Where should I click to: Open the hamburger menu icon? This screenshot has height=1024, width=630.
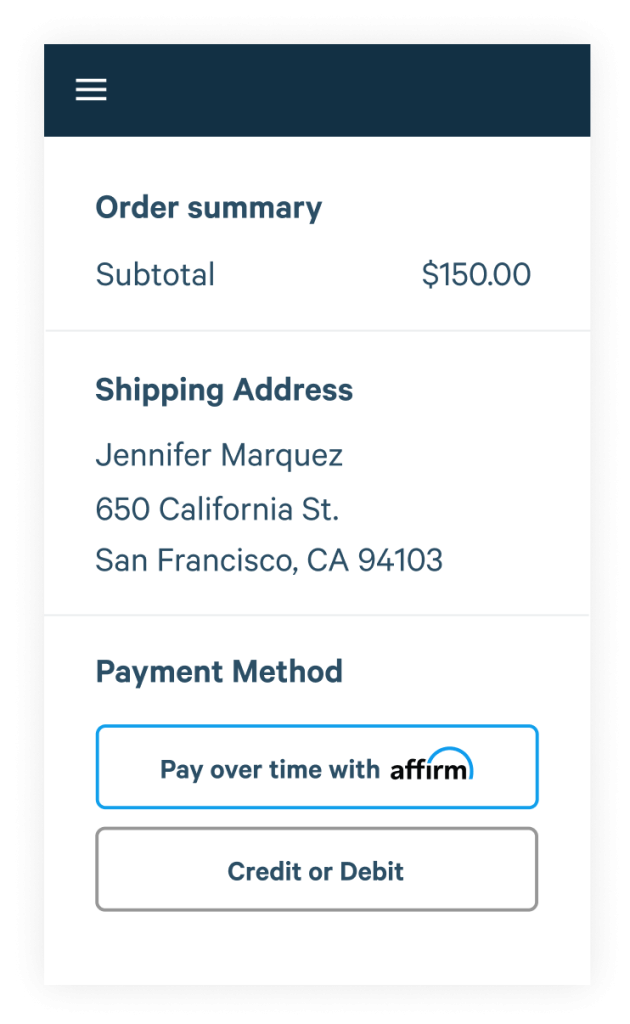pyautogui.click(x=91, y=90)
